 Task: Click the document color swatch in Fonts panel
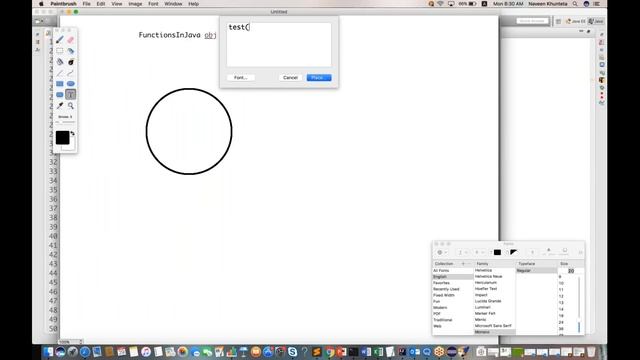coord(513,252)
